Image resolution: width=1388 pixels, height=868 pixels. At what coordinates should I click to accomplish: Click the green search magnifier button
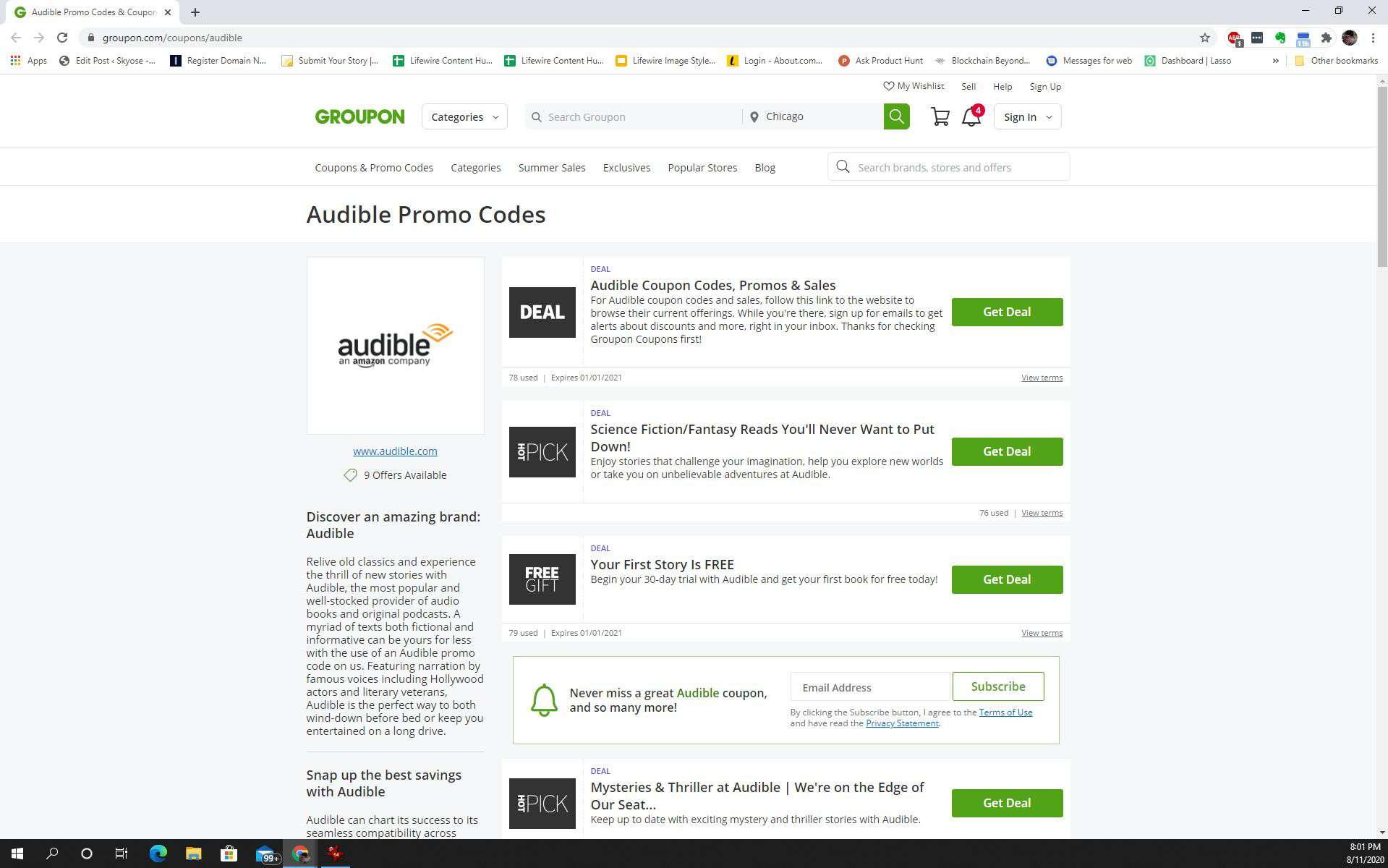click(896, 116)
